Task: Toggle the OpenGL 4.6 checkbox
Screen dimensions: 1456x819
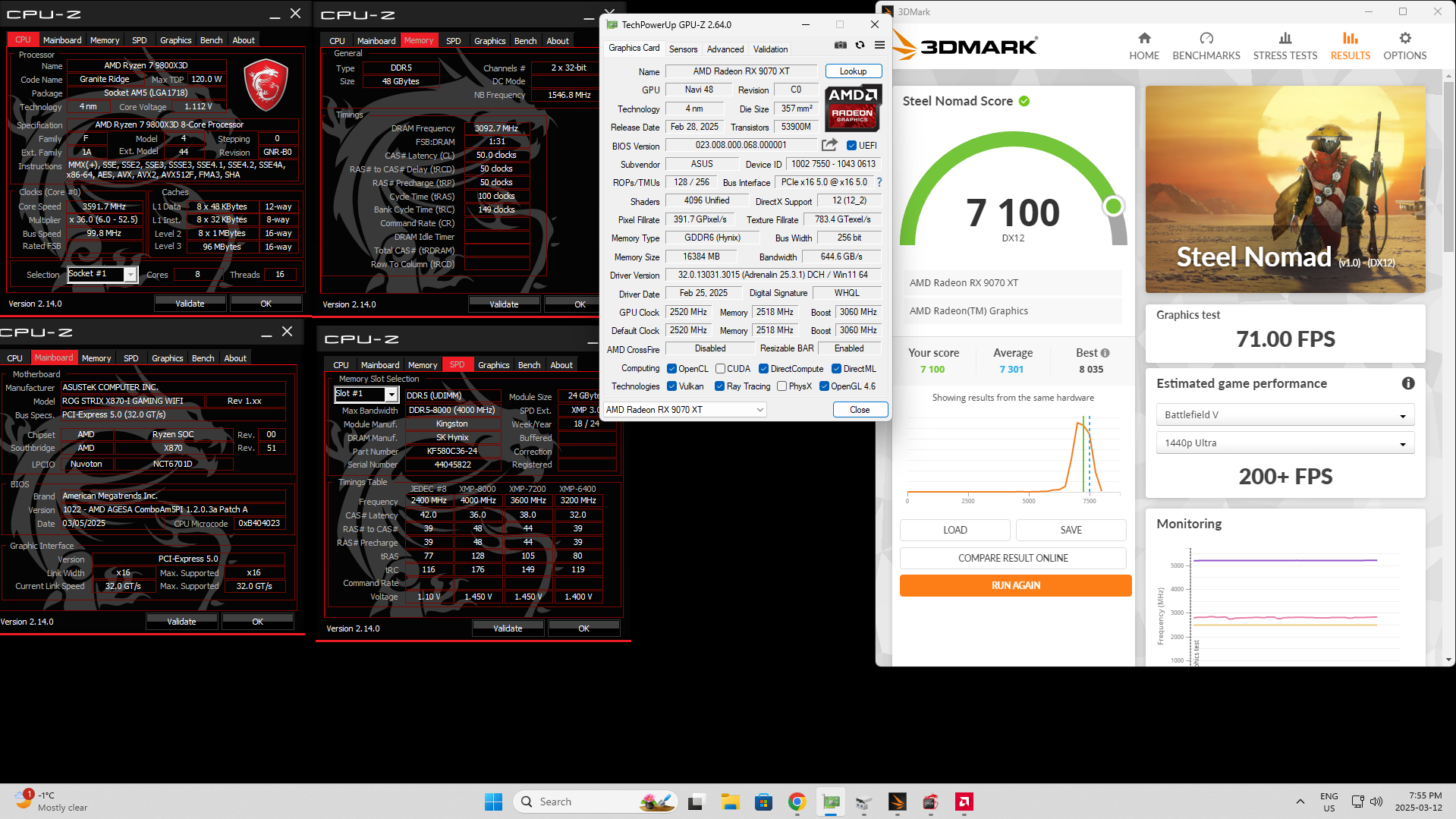Action: 824,386
